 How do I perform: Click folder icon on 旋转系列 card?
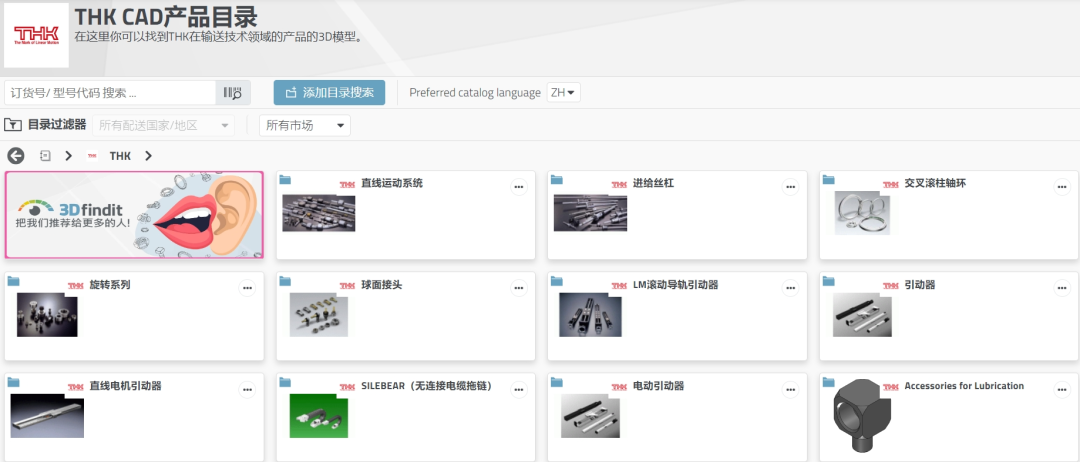(x=14, y=281)
